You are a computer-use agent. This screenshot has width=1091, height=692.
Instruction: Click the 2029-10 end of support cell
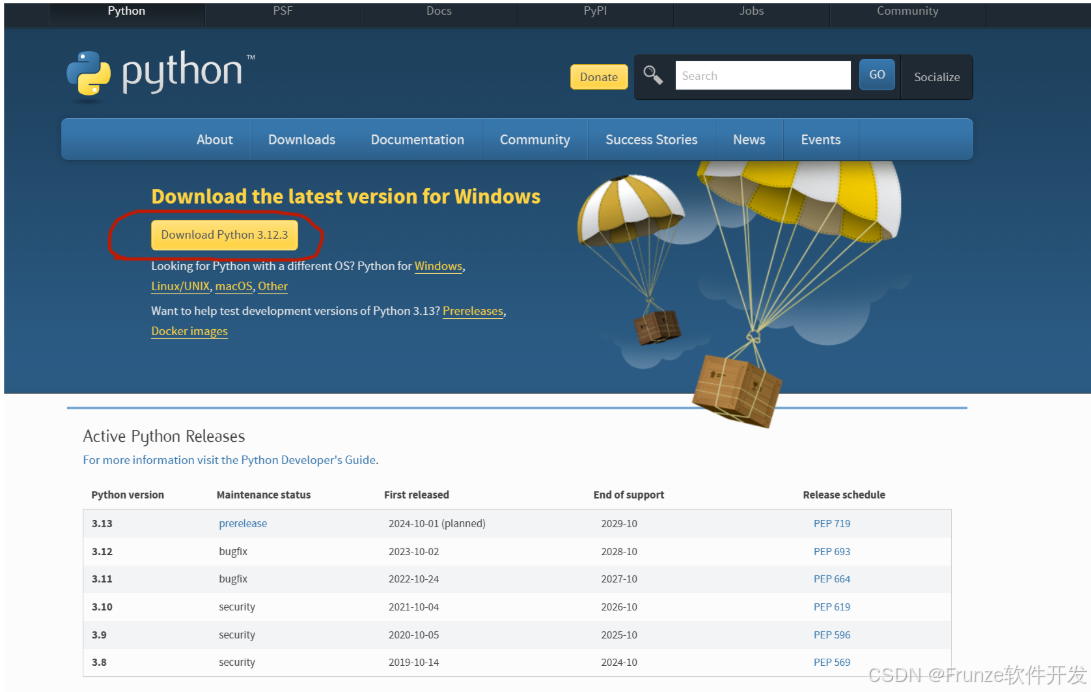pos(619,524)
